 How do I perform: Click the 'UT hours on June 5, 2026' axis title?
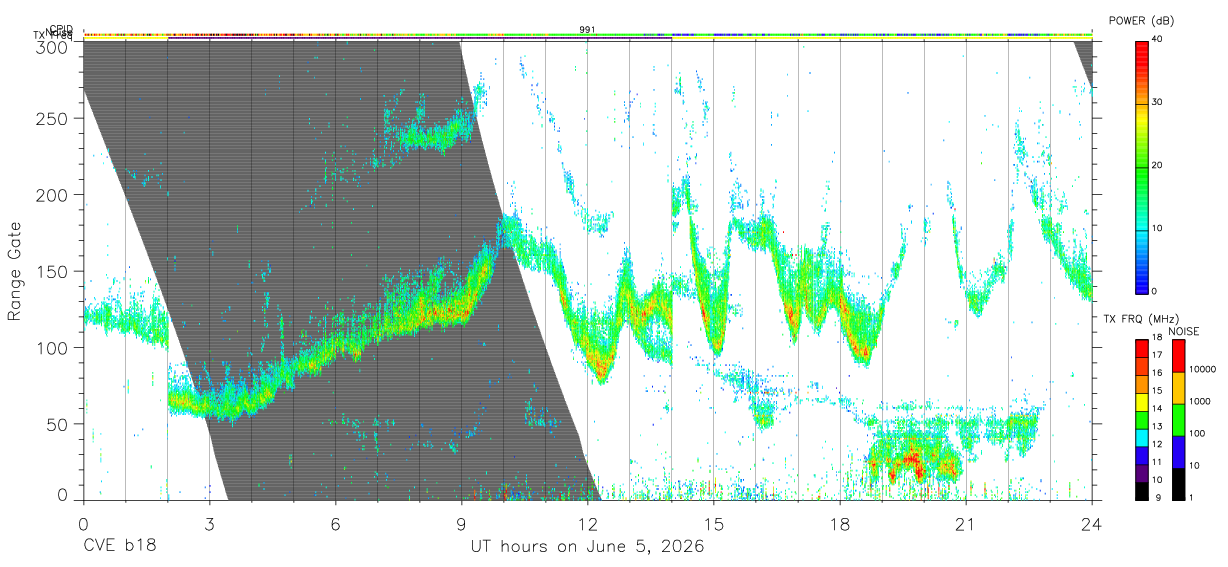pyautogui.click(x=588, y=547)
